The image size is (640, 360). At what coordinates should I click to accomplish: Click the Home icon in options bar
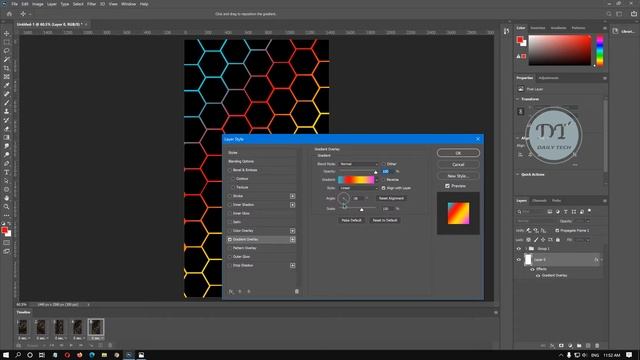[9, 14]
